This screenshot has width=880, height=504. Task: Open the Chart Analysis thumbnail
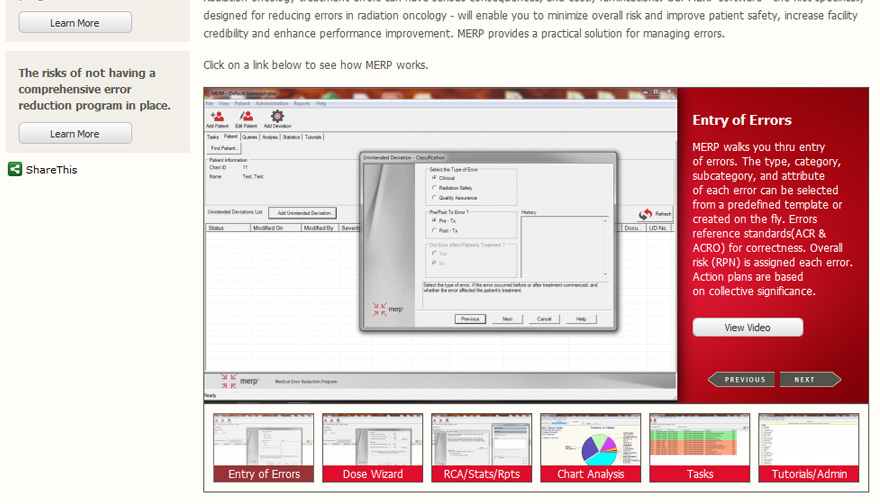(590, 447)
